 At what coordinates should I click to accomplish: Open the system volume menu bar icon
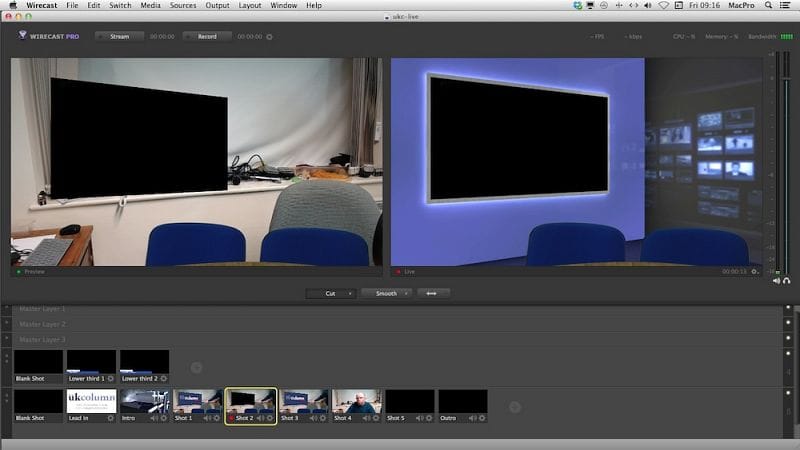[648, 5]
